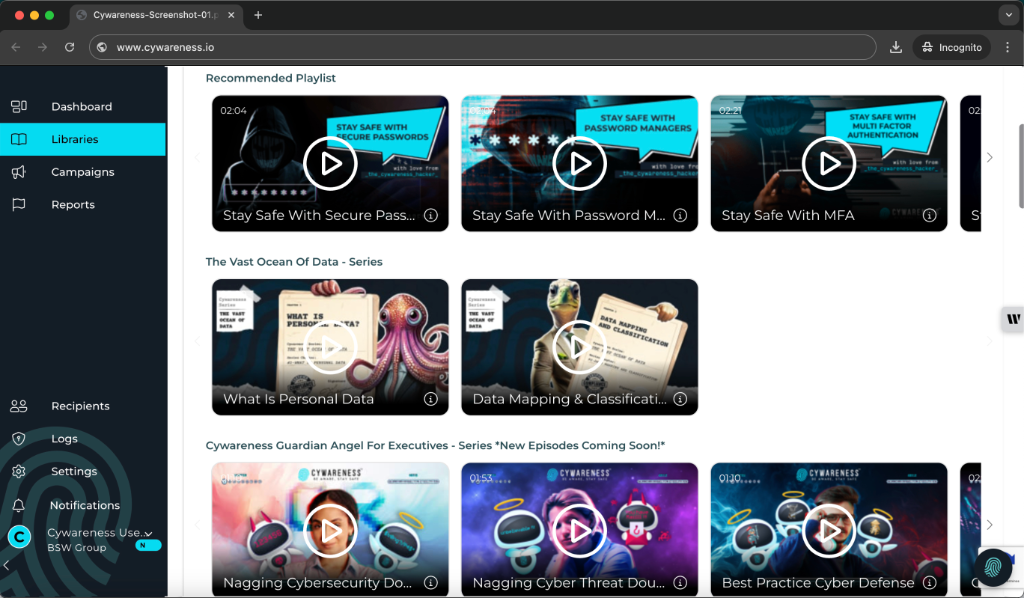Play the Nagging Cyber Threat Doubts video
This screenshot has width=1024, height=598.
[579, 531]
